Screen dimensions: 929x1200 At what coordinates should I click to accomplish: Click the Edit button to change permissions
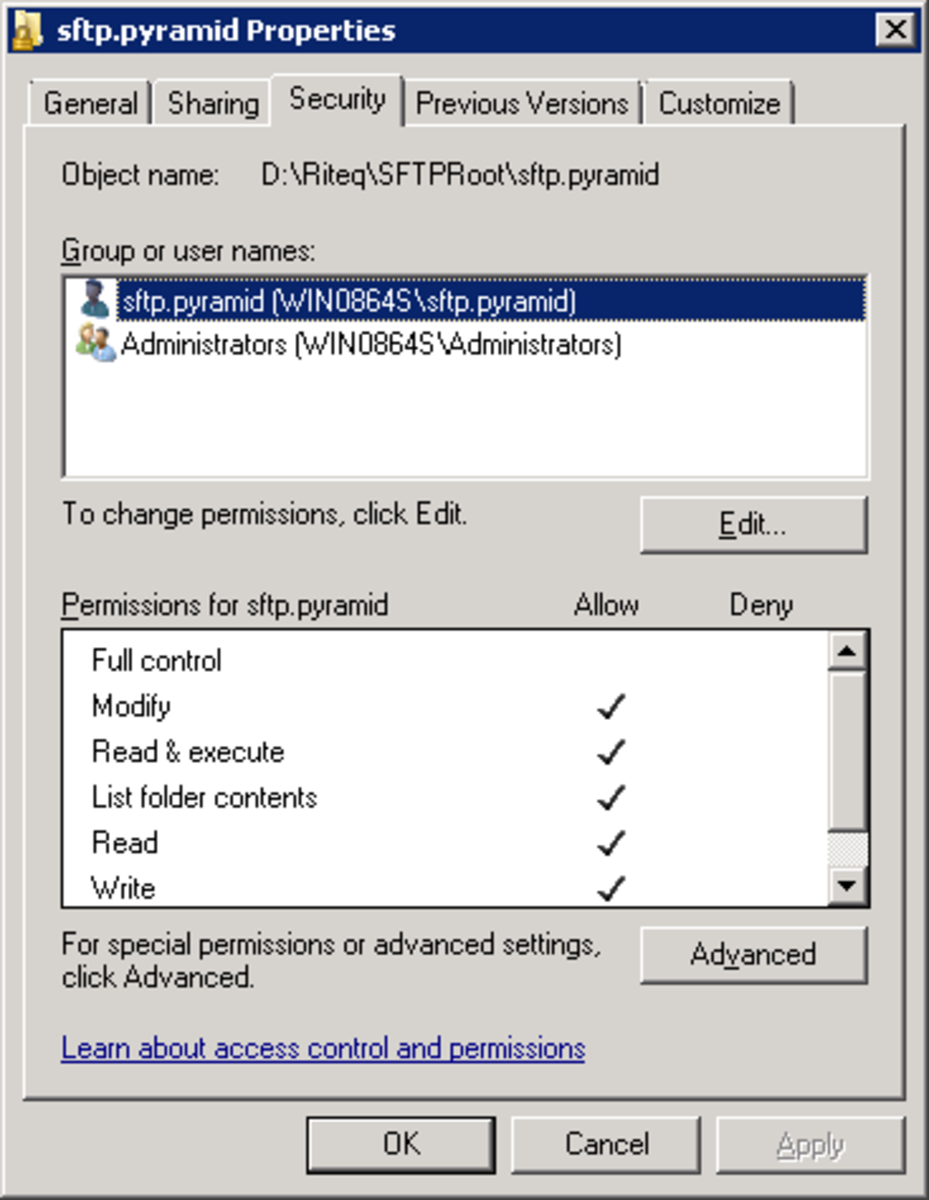click(753, 524)
